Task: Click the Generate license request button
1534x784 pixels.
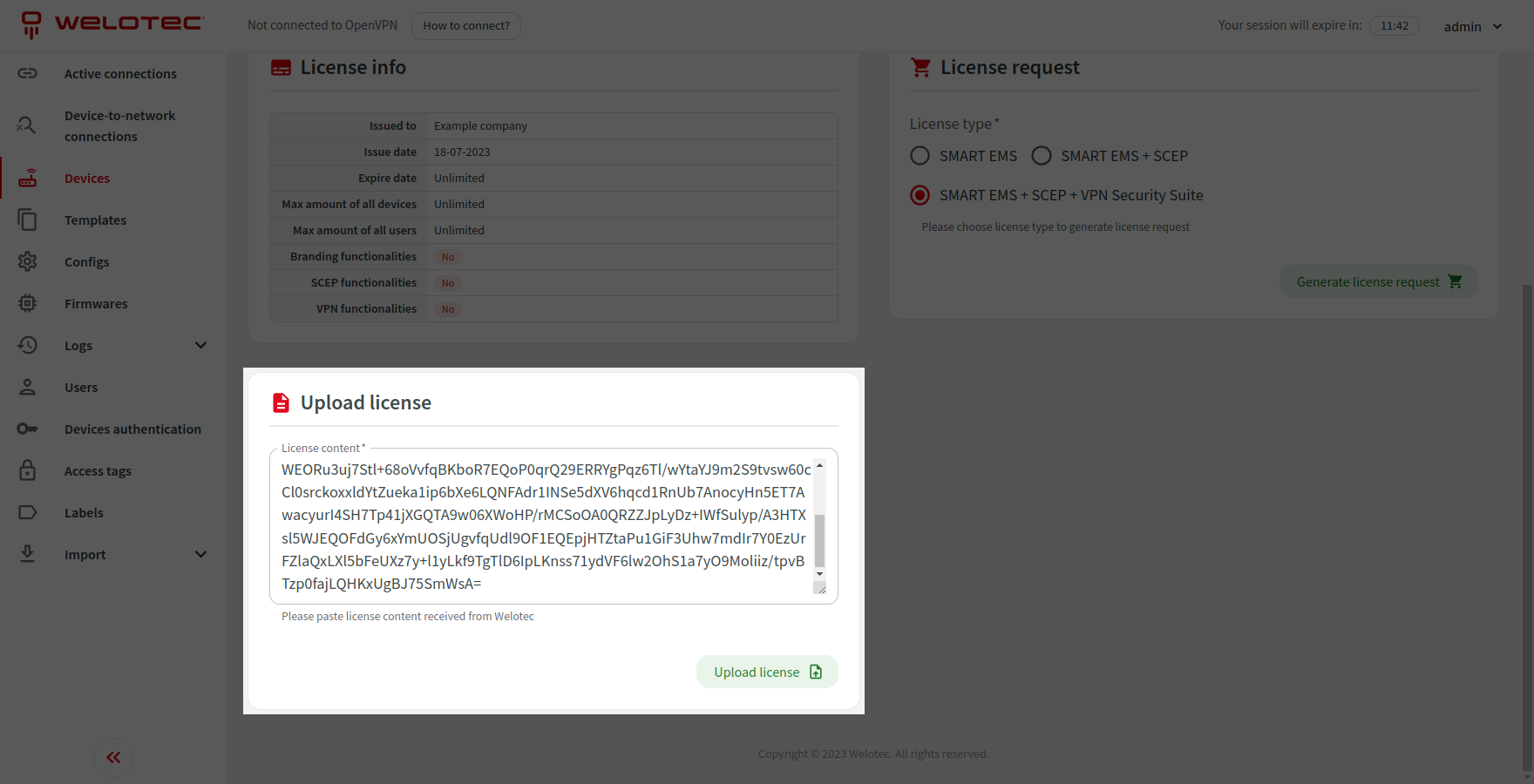Action: pos(1377,281)
